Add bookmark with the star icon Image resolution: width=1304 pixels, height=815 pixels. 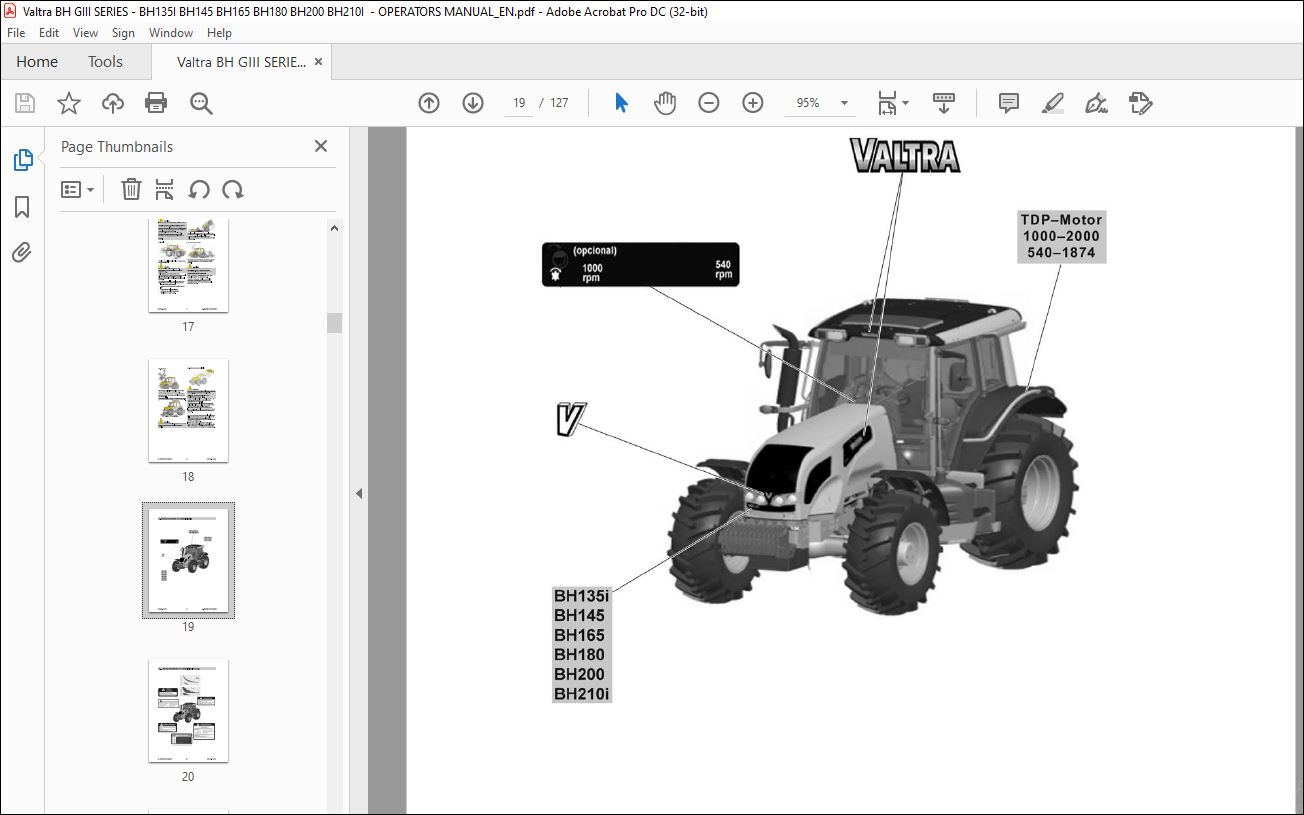point(69,103)
